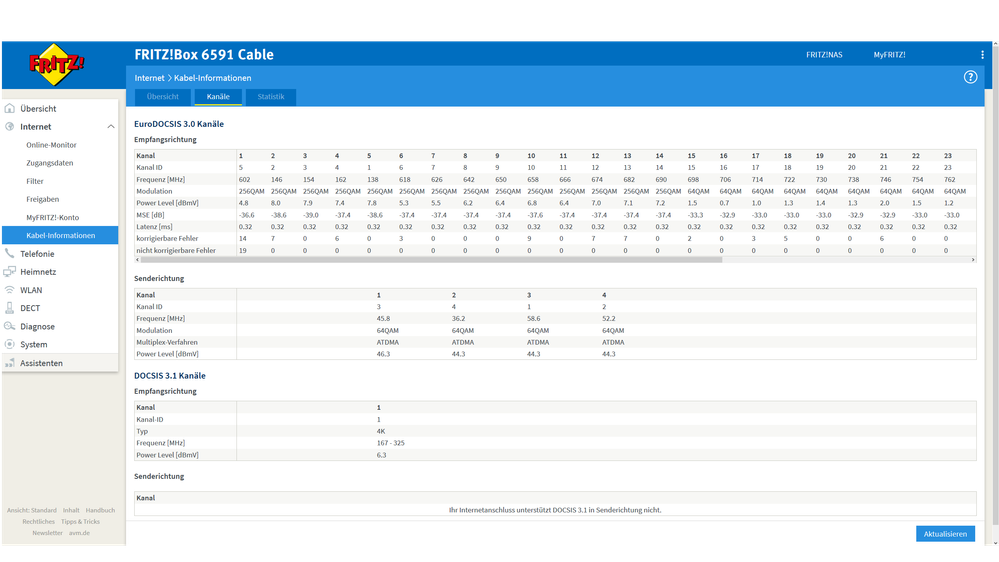Click upstream Power Level 46.3
Screen dimensions: 999x562
[383, 354]
